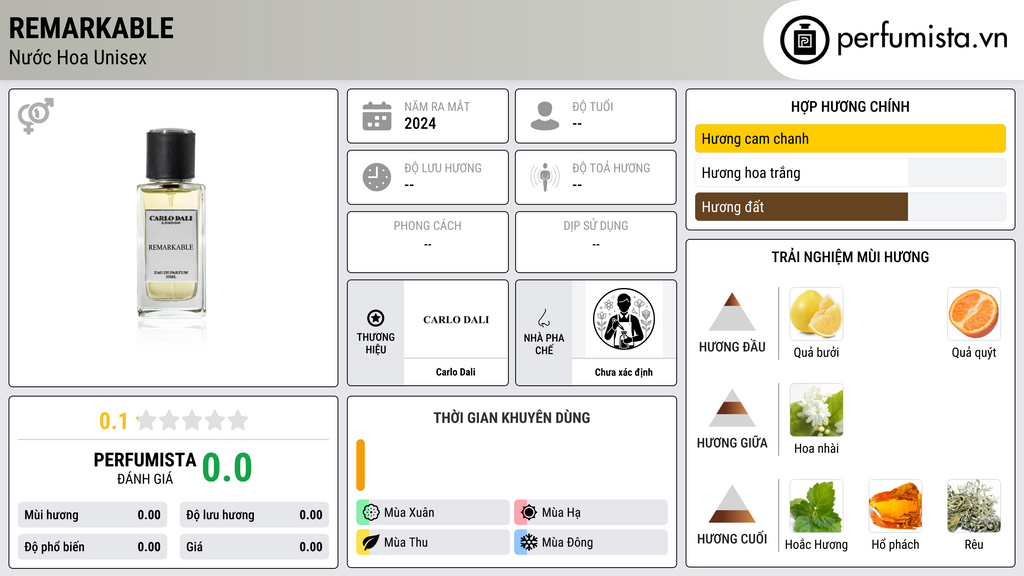The width and height of the screenshot is (1024, 576).
Task: Open the Hổ phách note image
Action: point(895,505)
